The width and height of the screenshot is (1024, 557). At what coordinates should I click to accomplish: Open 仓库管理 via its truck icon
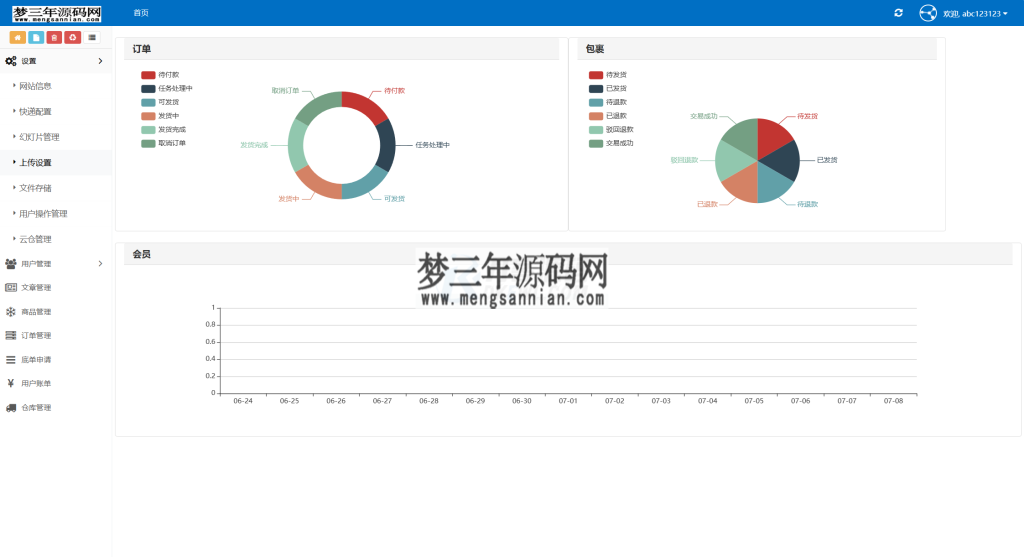[11, 407]
